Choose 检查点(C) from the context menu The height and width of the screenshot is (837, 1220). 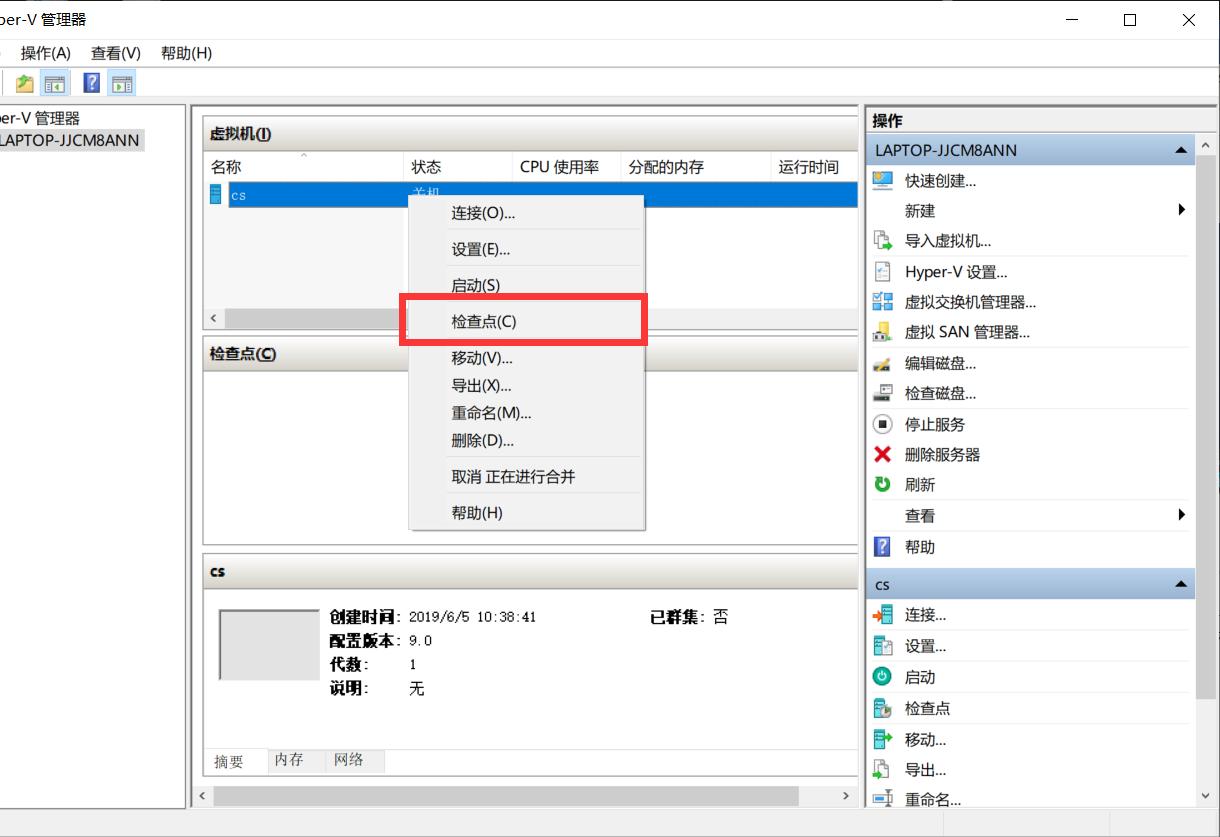pyautogui.click(x=527, y=321)
